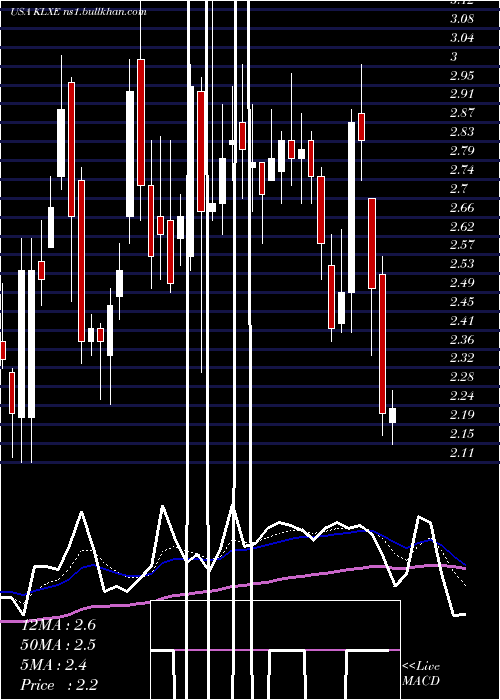This screenshot has height=700, width=500.
Task: Click the 2.91 price axis label
Action: click(462, 94)
